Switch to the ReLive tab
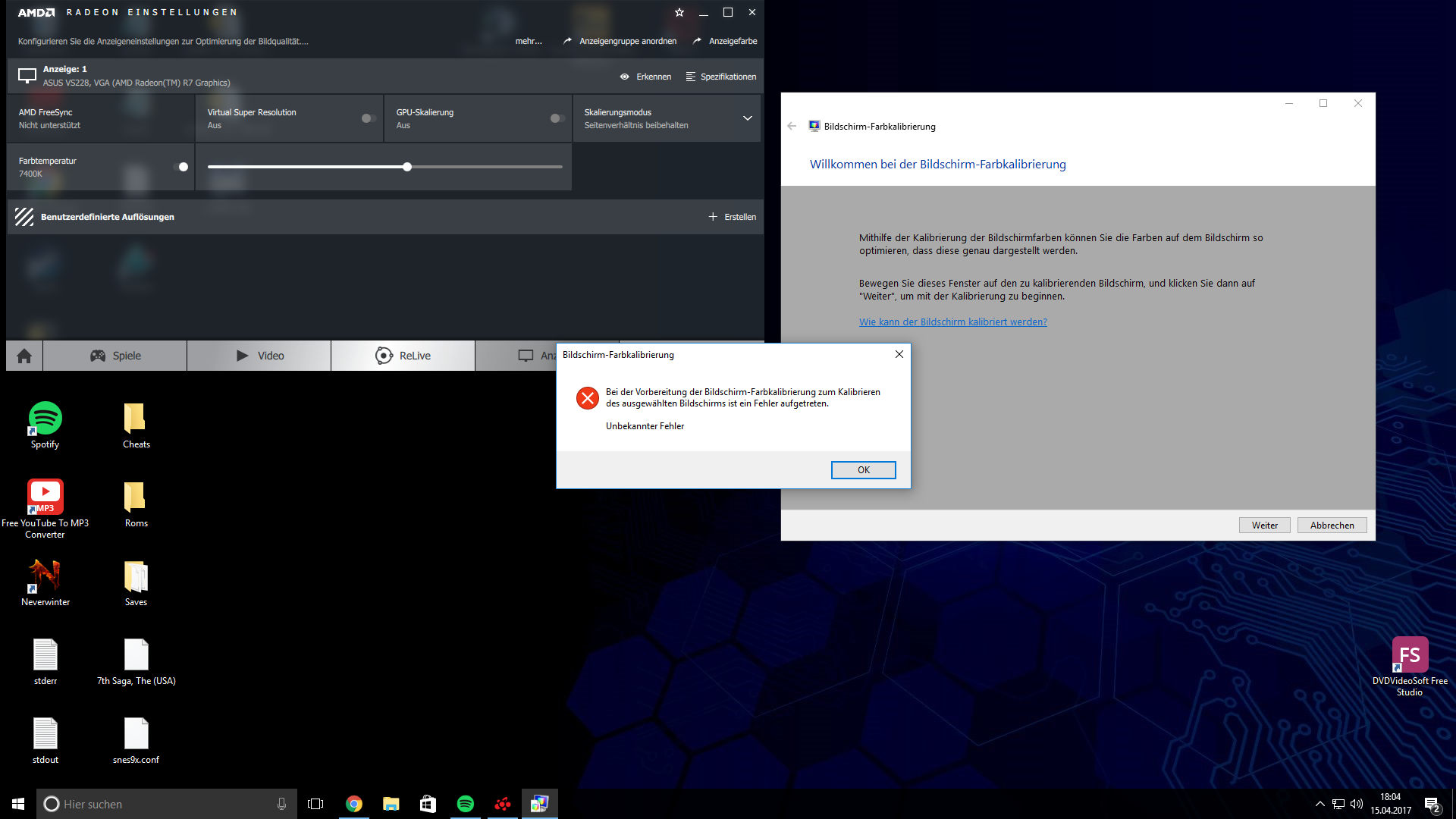 [403, 356]
